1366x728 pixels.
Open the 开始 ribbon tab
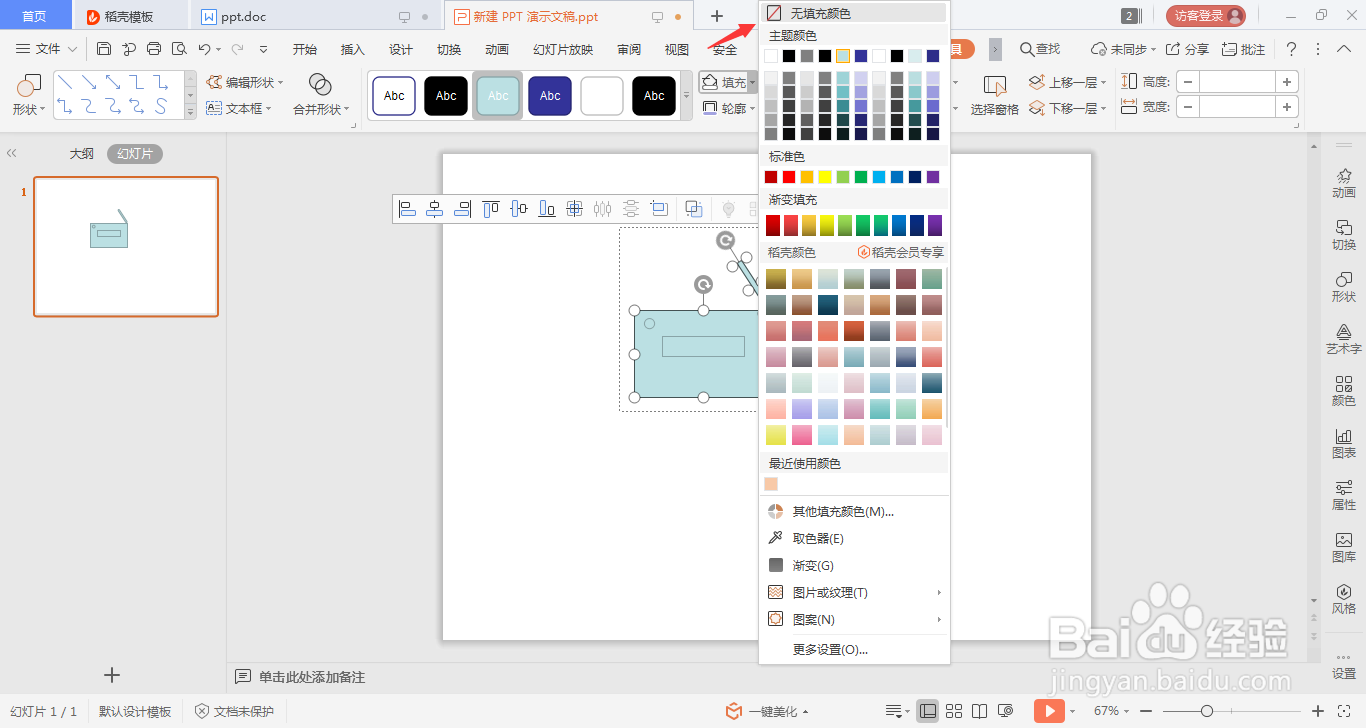click(x=305, y=49)
